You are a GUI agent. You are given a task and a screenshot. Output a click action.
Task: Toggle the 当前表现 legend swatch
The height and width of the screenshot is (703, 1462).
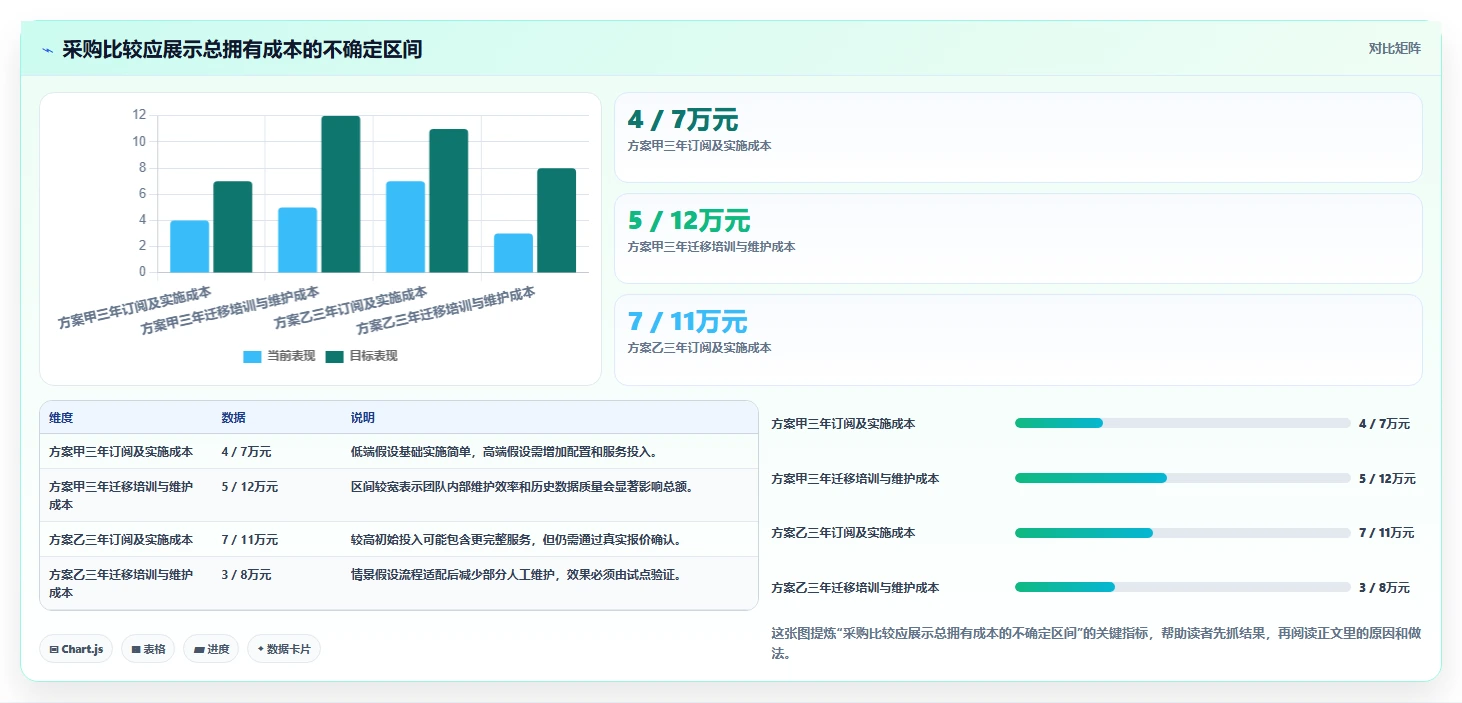click(252, 357)
